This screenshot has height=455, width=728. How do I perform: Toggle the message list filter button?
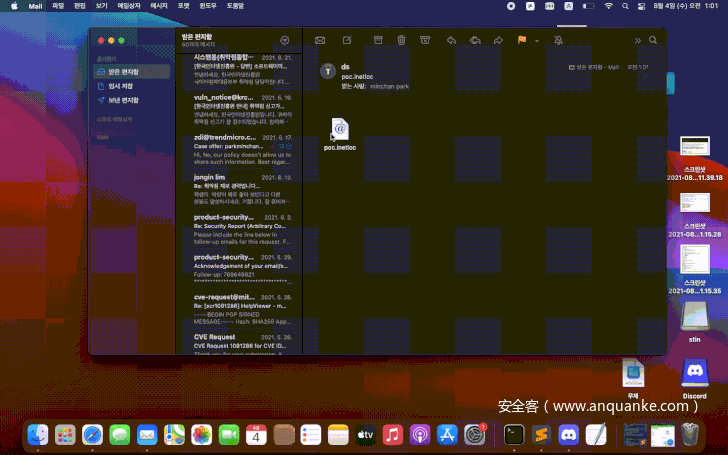tap(285, 40)
